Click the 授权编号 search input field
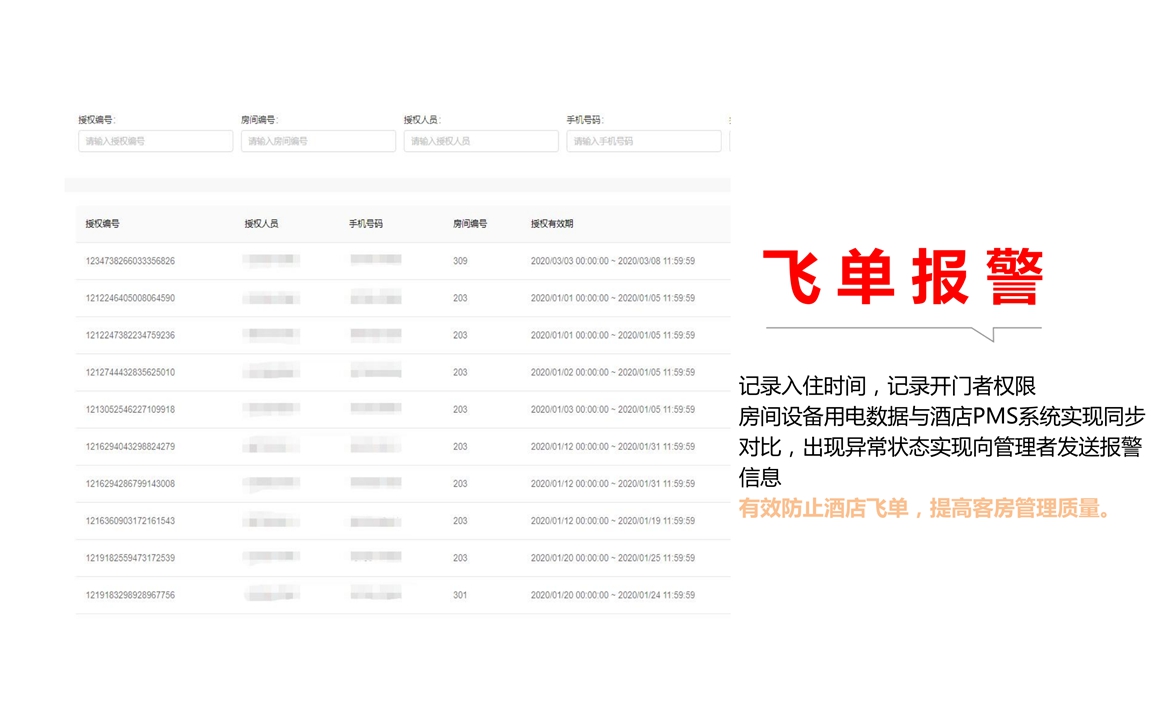The width and height of the screenshot is (1170, 702). click(155, 142)
